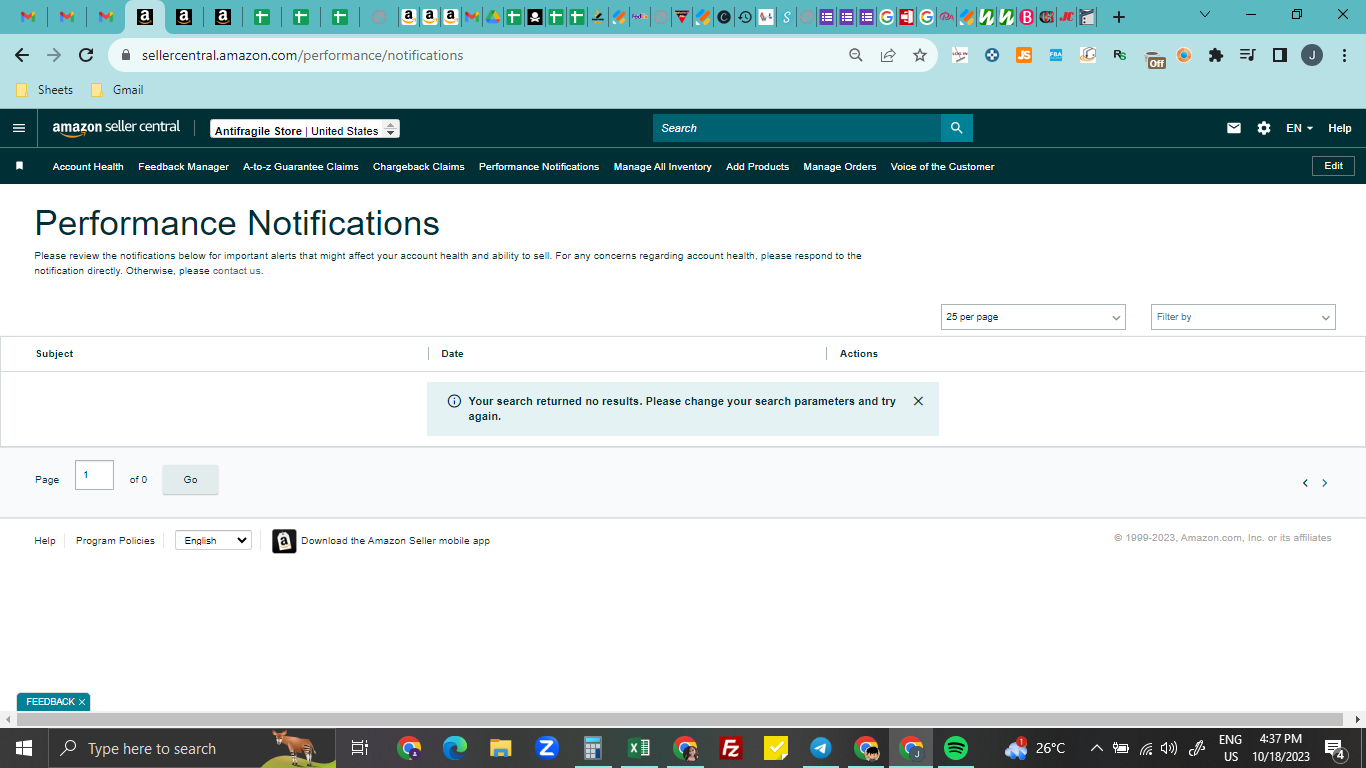Share this page from address bar
The height and width of the screenshot is (768, 1366).
888,56
